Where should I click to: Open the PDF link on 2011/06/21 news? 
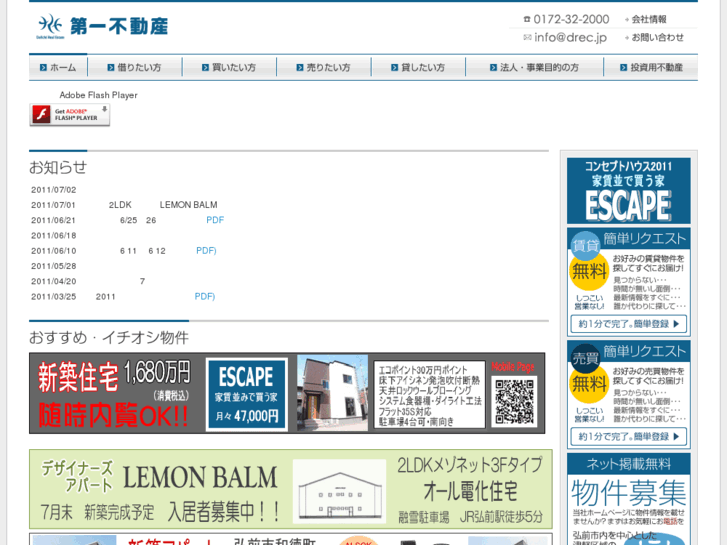click(x=215, y=220)
